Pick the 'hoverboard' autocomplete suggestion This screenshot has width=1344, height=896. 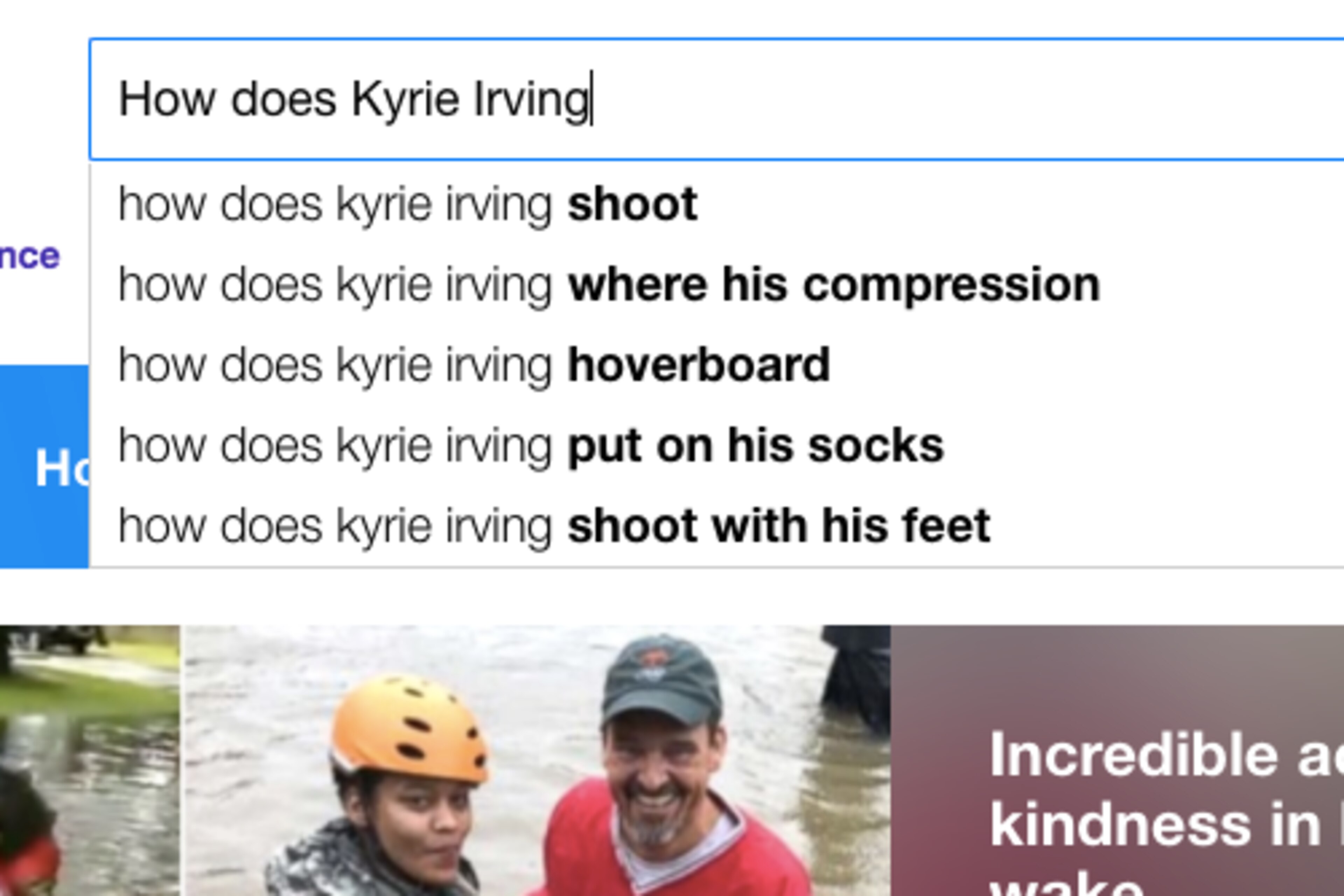click(716, 365)
